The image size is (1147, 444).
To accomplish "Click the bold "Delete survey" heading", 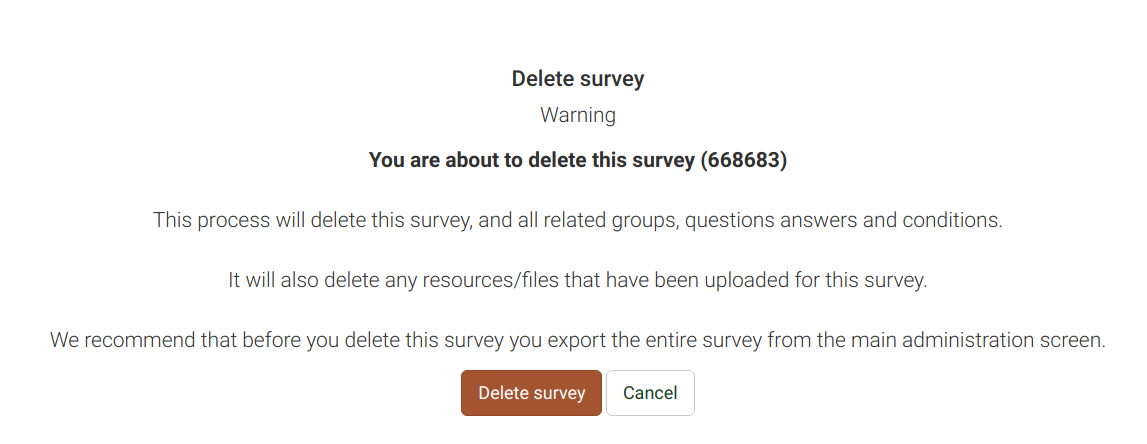I will (578, 79).
